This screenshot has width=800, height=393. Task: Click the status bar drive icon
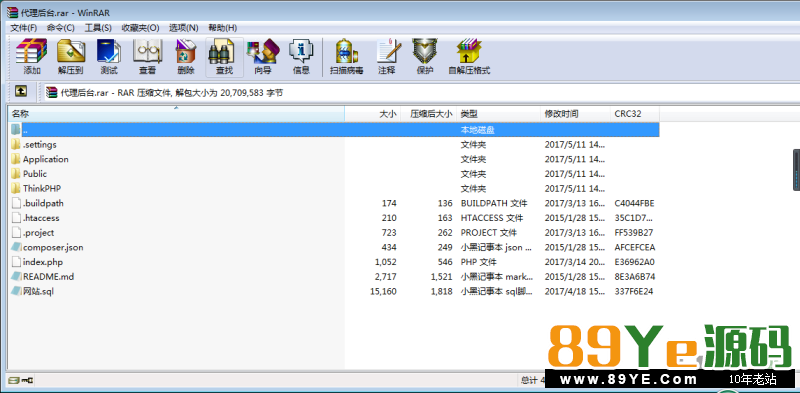(x=14, y=380)
